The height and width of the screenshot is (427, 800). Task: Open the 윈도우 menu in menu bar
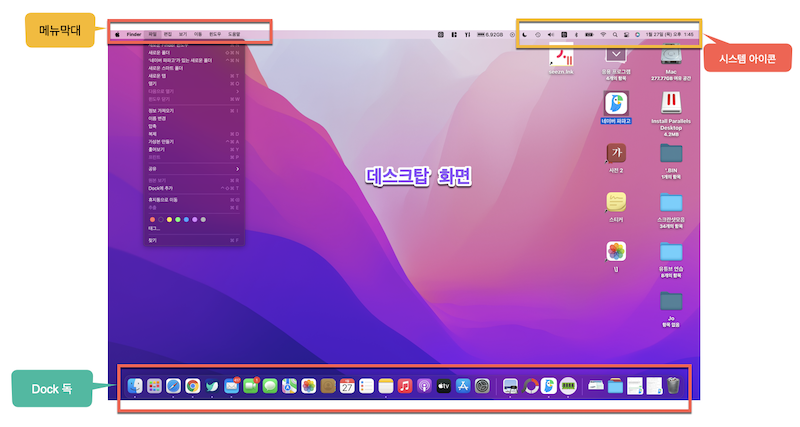coord(215,34)
